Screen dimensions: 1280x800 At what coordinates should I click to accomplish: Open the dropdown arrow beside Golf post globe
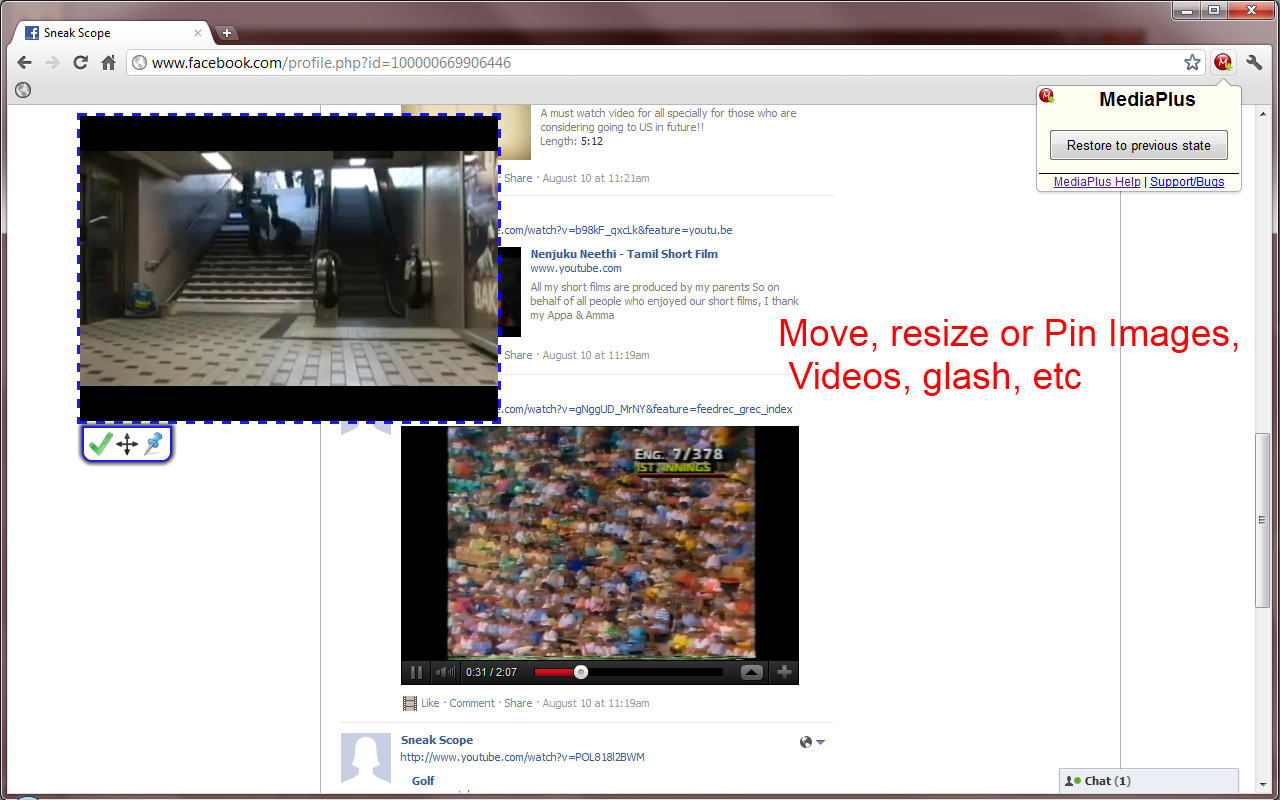coord(820,742)
